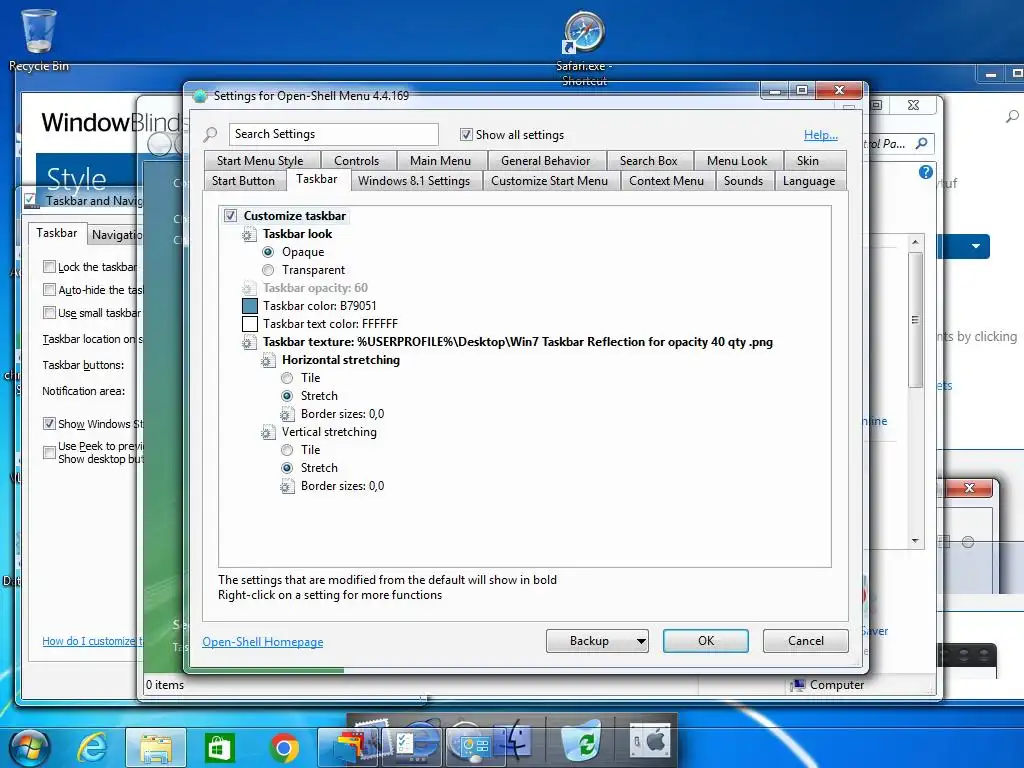Viewport: 1024px width, 768px height.
Task: Enable Lock the taskbar in Taskbar properties
Action: (49, 266)
